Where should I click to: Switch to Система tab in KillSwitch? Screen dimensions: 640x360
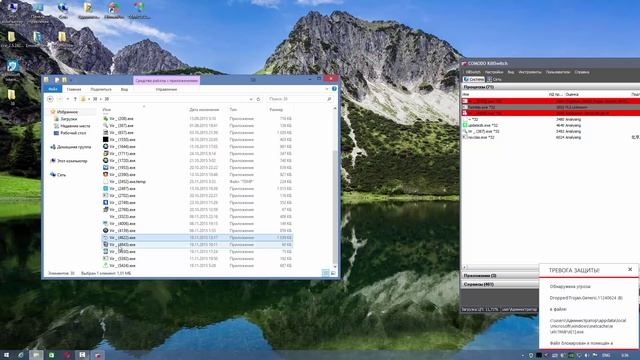pos(474,79)
